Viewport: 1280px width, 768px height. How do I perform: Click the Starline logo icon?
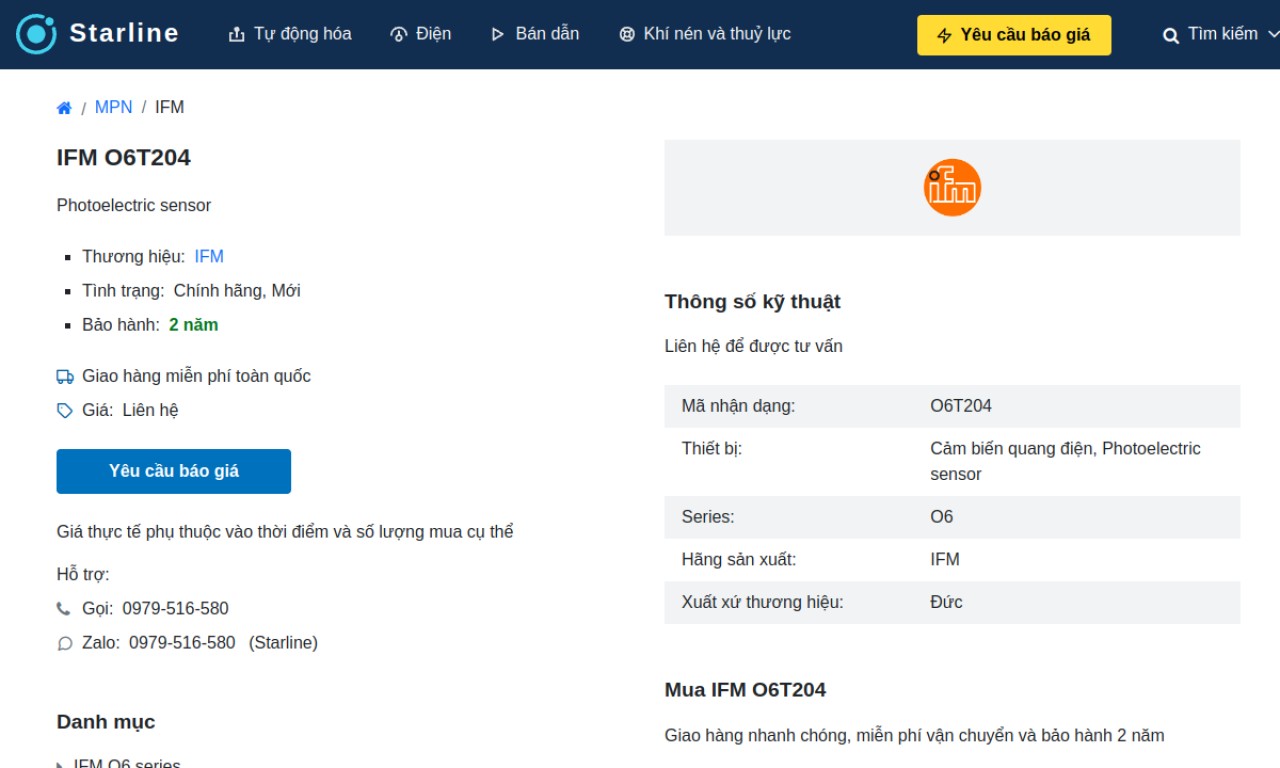click(x=36, y=34)
